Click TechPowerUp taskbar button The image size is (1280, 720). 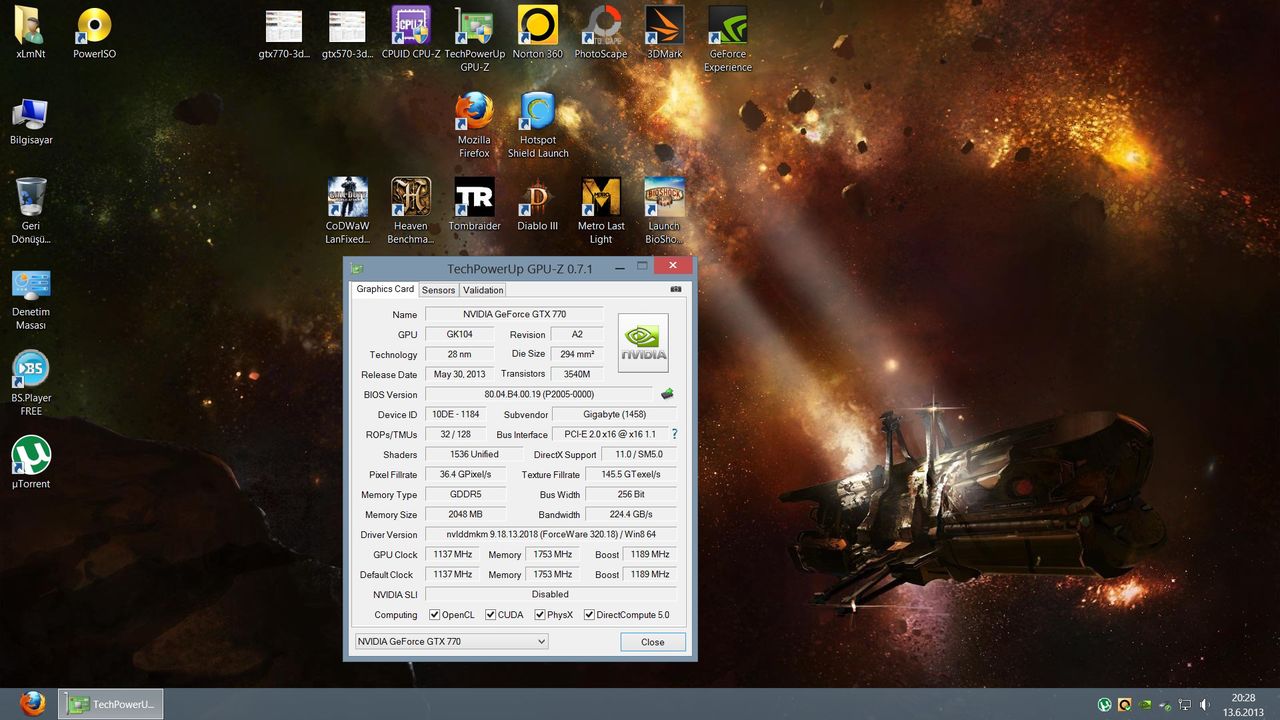(110, 704)
